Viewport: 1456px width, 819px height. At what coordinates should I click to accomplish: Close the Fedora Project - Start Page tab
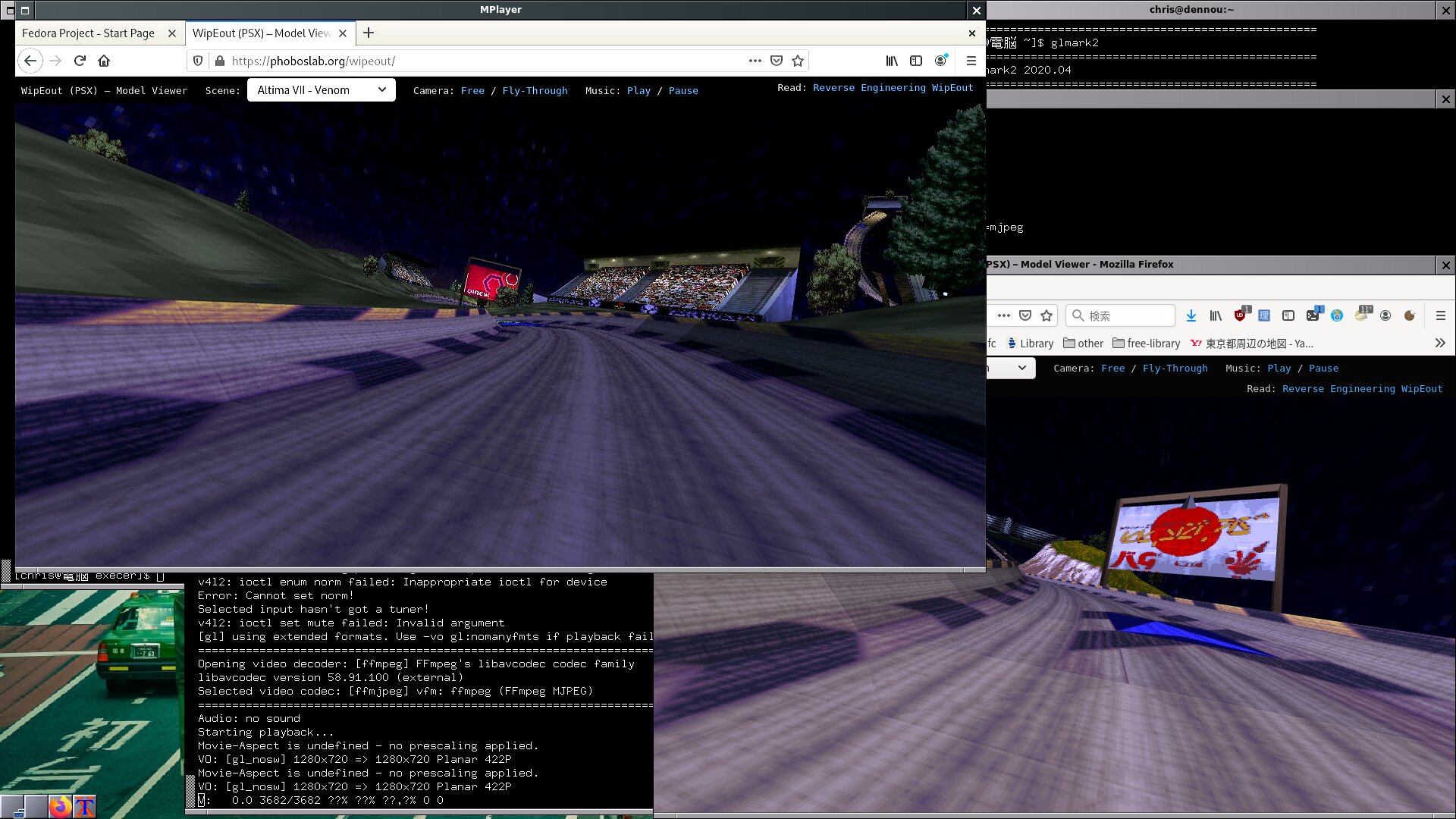(172, 33)
